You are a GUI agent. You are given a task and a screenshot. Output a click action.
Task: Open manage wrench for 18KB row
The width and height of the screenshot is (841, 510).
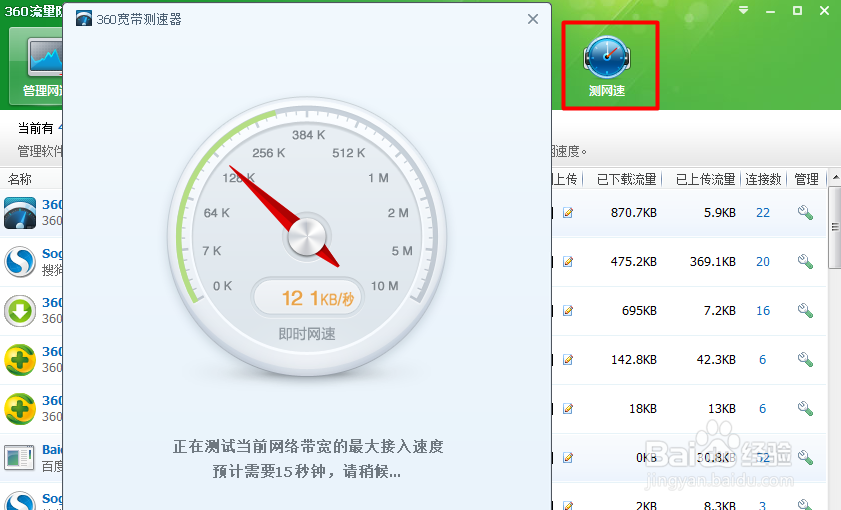[805, 409]
